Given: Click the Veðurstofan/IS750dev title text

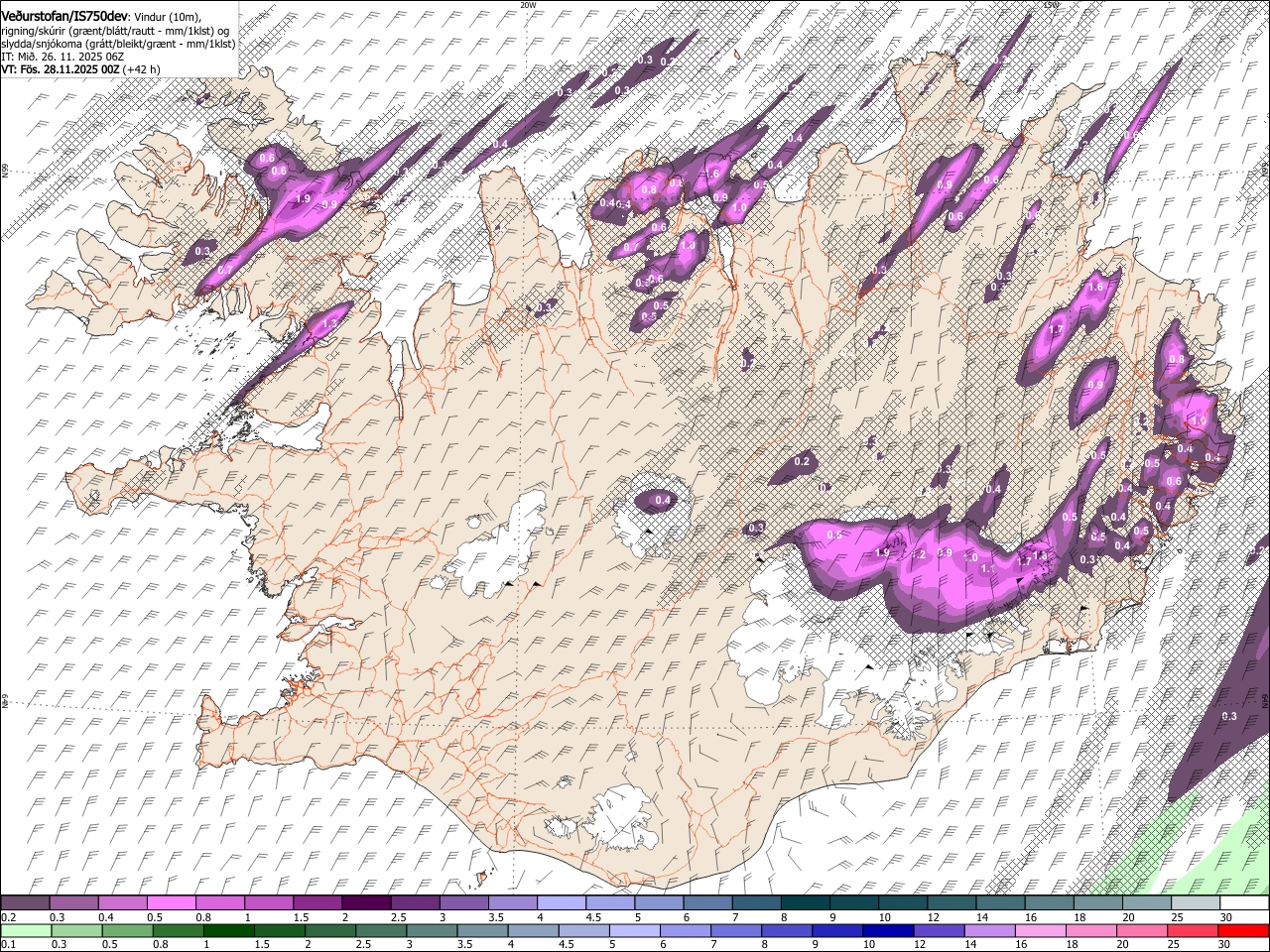Looking at the screenshot, I should click(64, 16).
